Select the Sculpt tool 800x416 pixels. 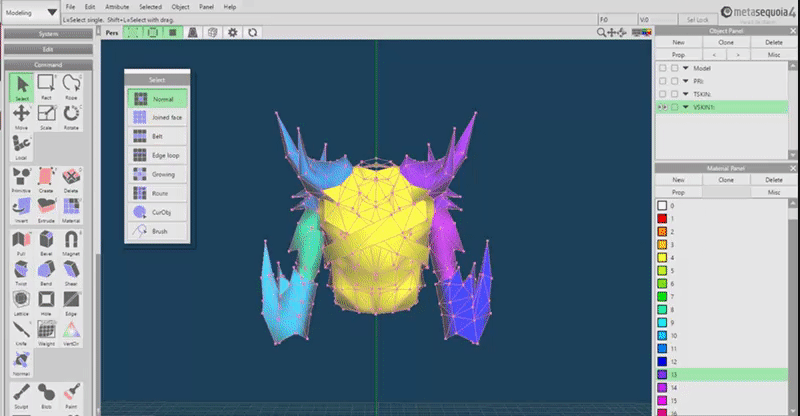click(x=21, y=396)
